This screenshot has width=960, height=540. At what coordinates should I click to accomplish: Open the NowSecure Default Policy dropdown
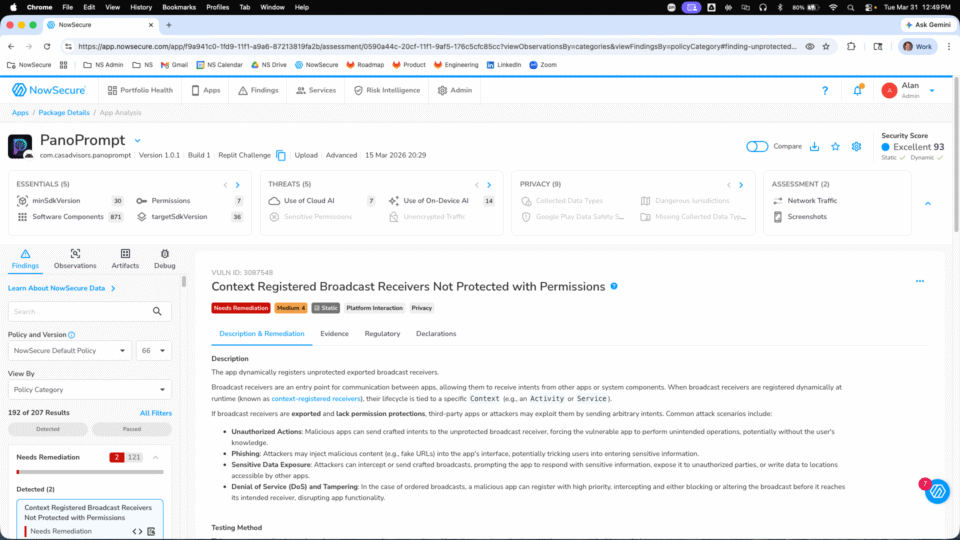pyautogui.click(x=69, y=351)
